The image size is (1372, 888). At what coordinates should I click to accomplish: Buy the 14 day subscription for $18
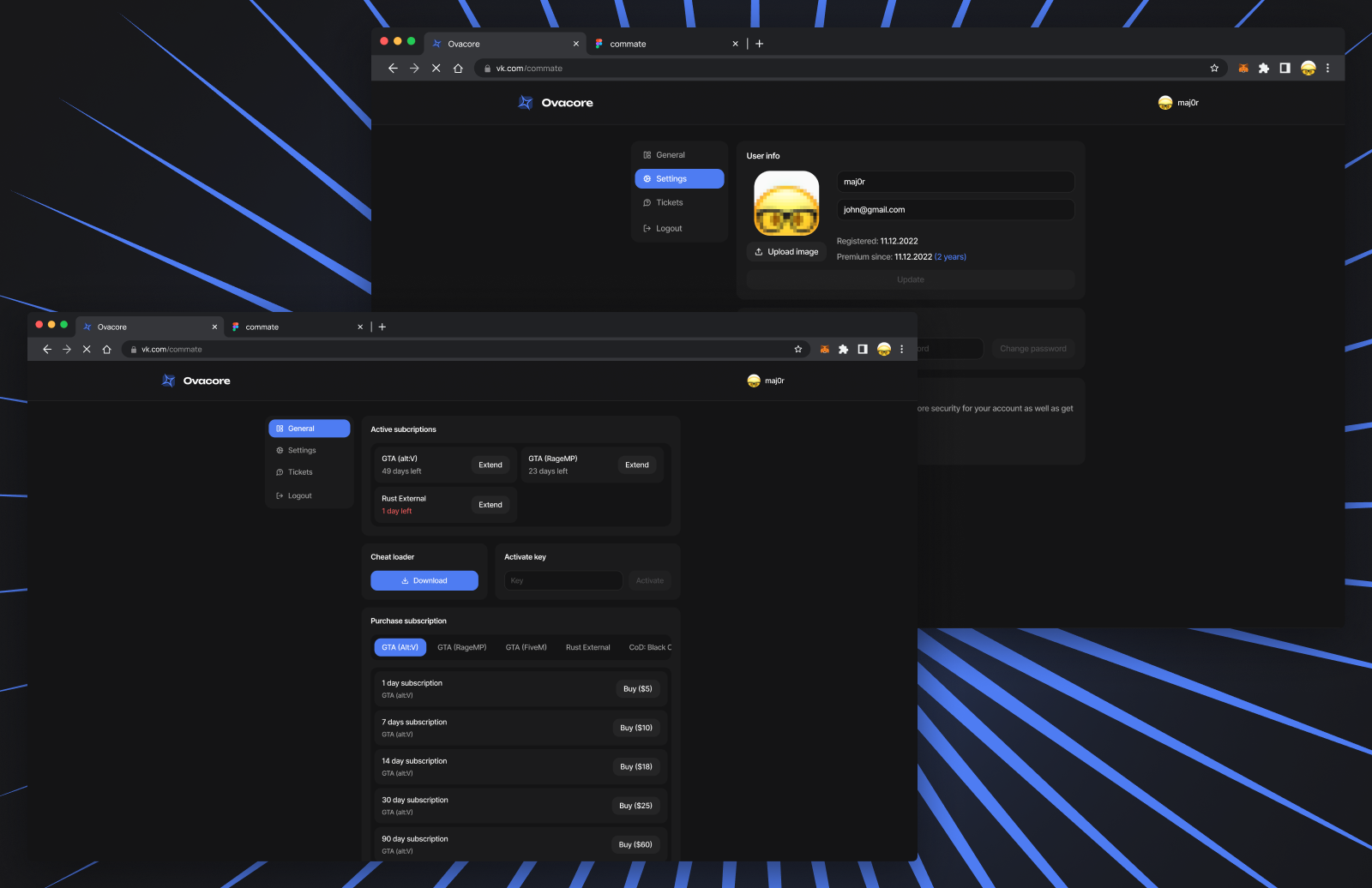pyautogui.click(x=636, y=767)
